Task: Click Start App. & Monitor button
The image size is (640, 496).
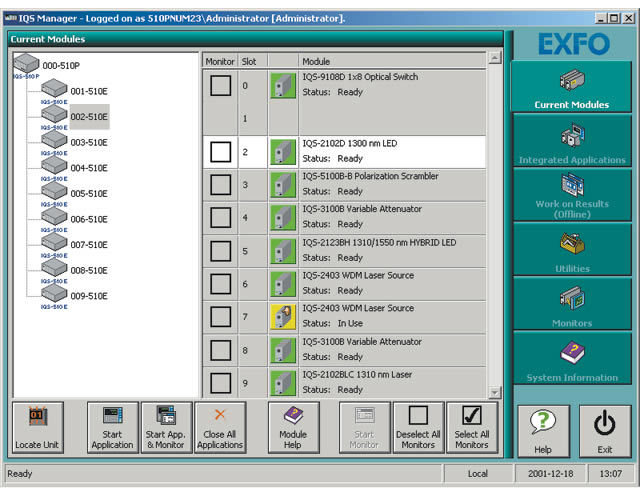Action: [x=166, y=427]
